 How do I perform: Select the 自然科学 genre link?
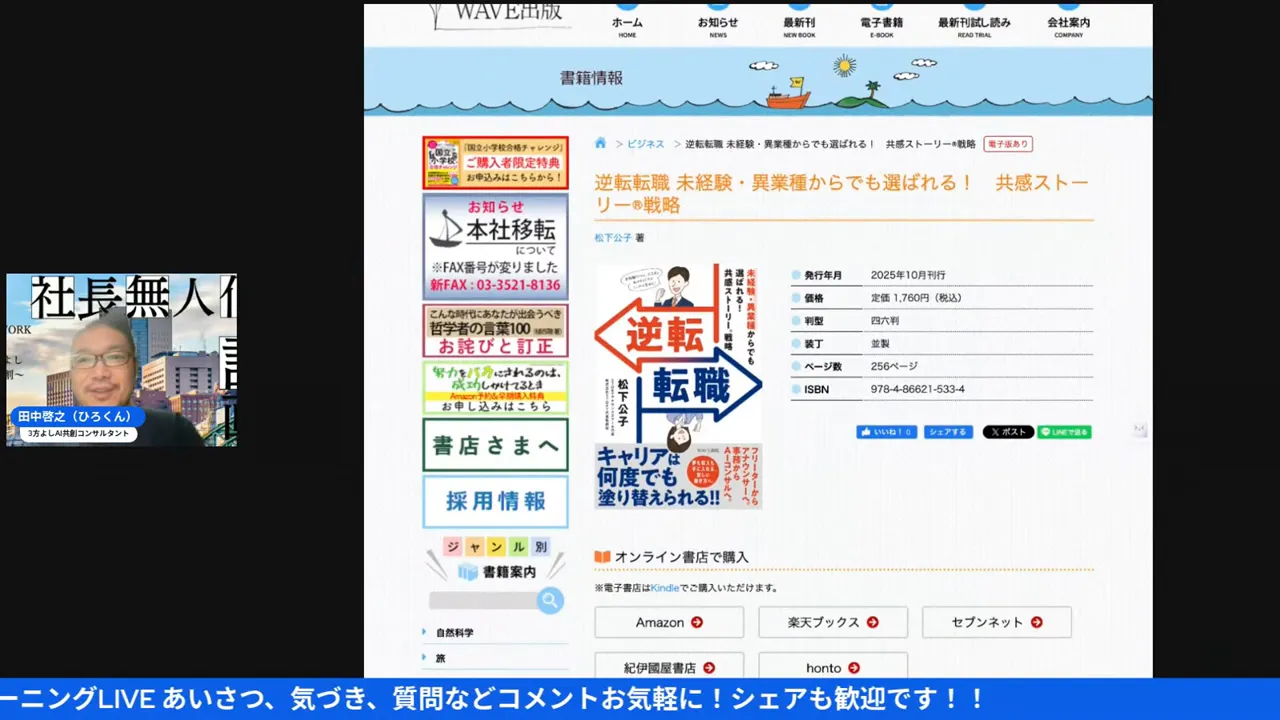(455, 633)
